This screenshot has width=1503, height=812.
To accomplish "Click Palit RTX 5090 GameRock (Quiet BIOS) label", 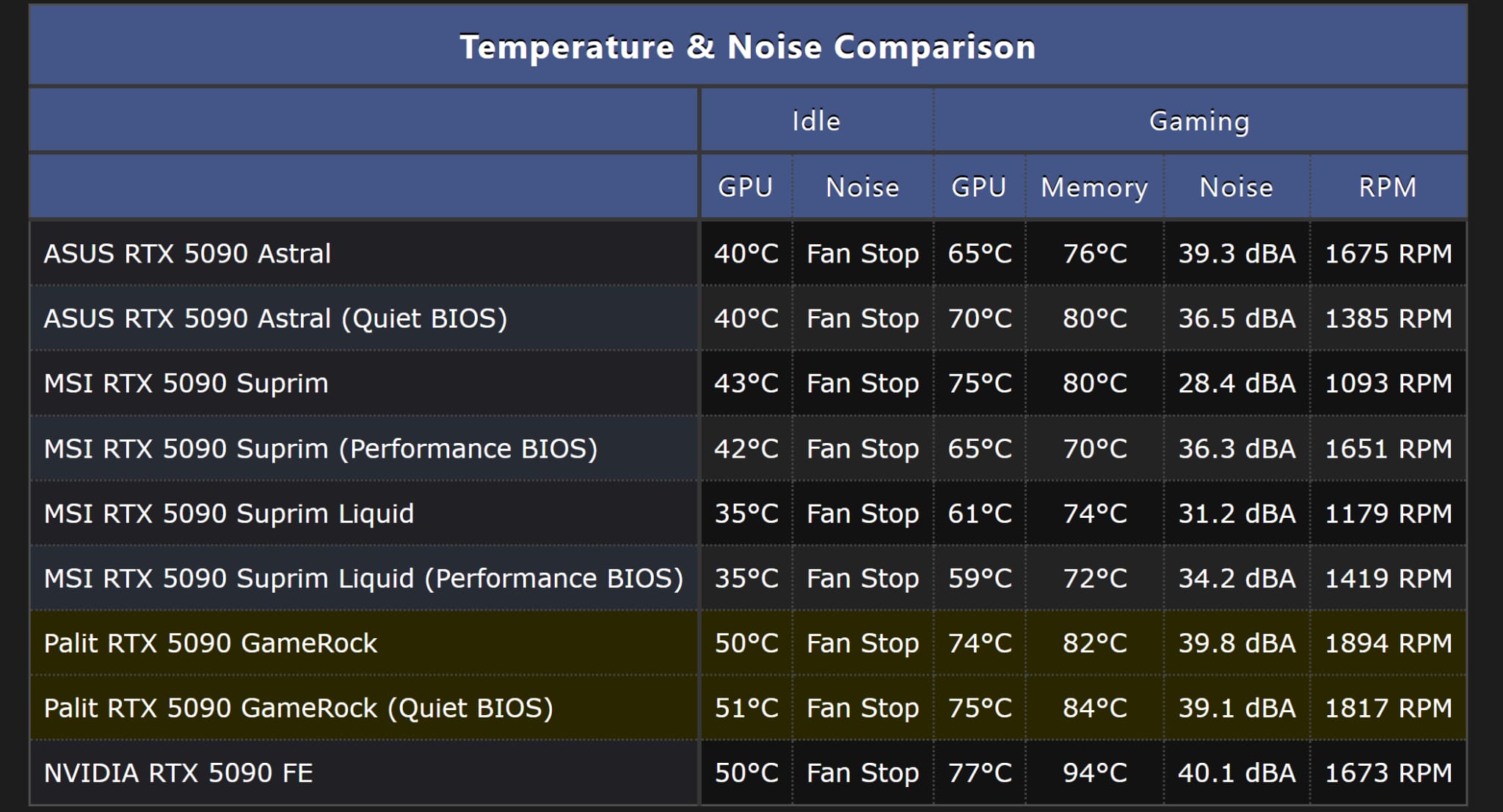I will coord(298,709).
